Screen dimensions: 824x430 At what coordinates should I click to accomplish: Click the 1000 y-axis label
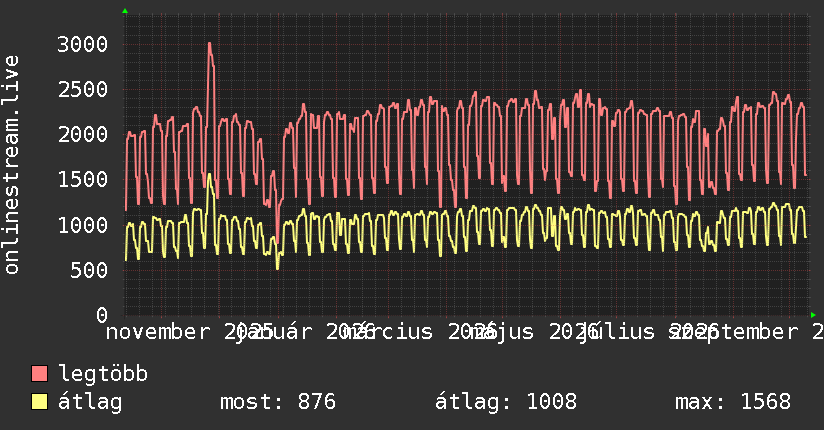point(83,225)
